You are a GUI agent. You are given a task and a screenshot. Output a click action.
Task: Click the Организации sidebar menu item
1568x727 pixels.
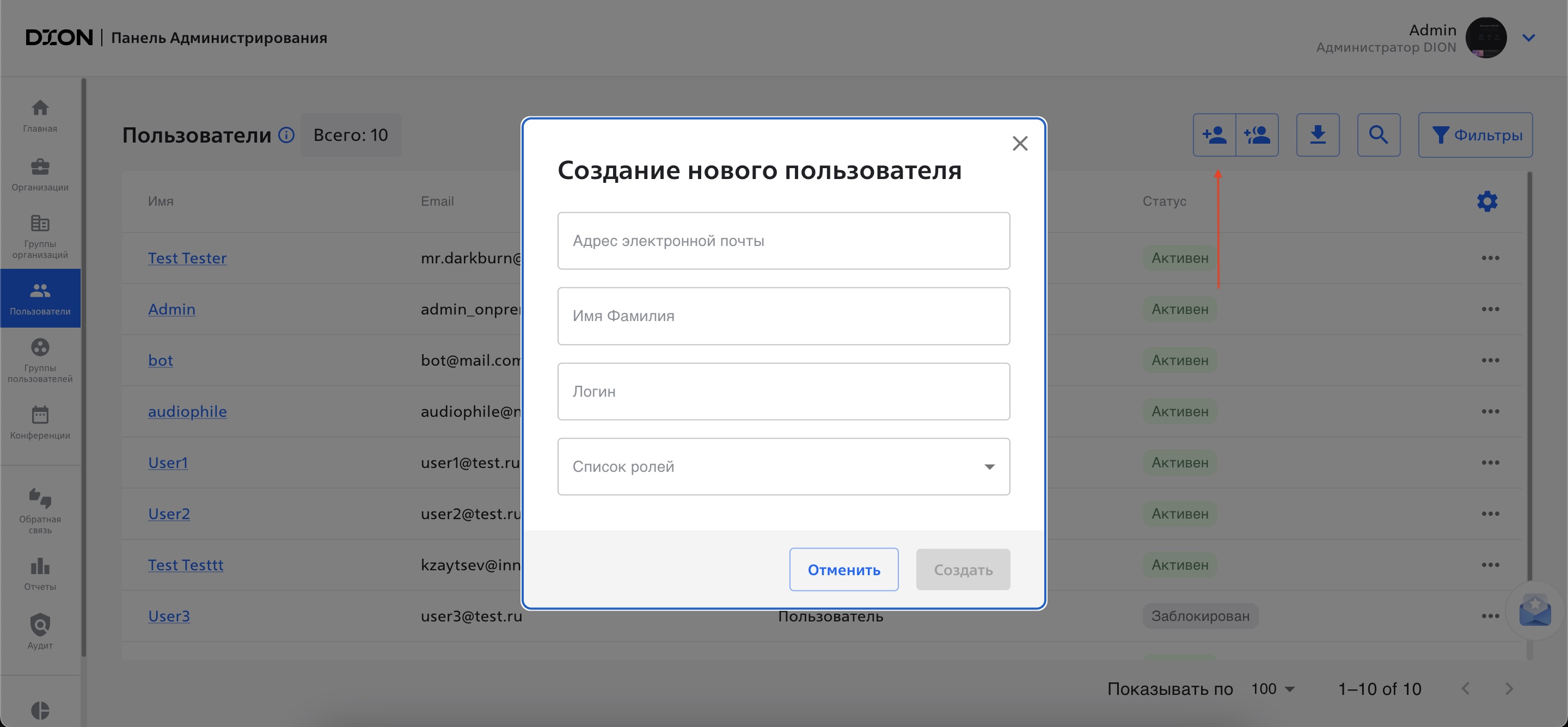pos(40,175)
